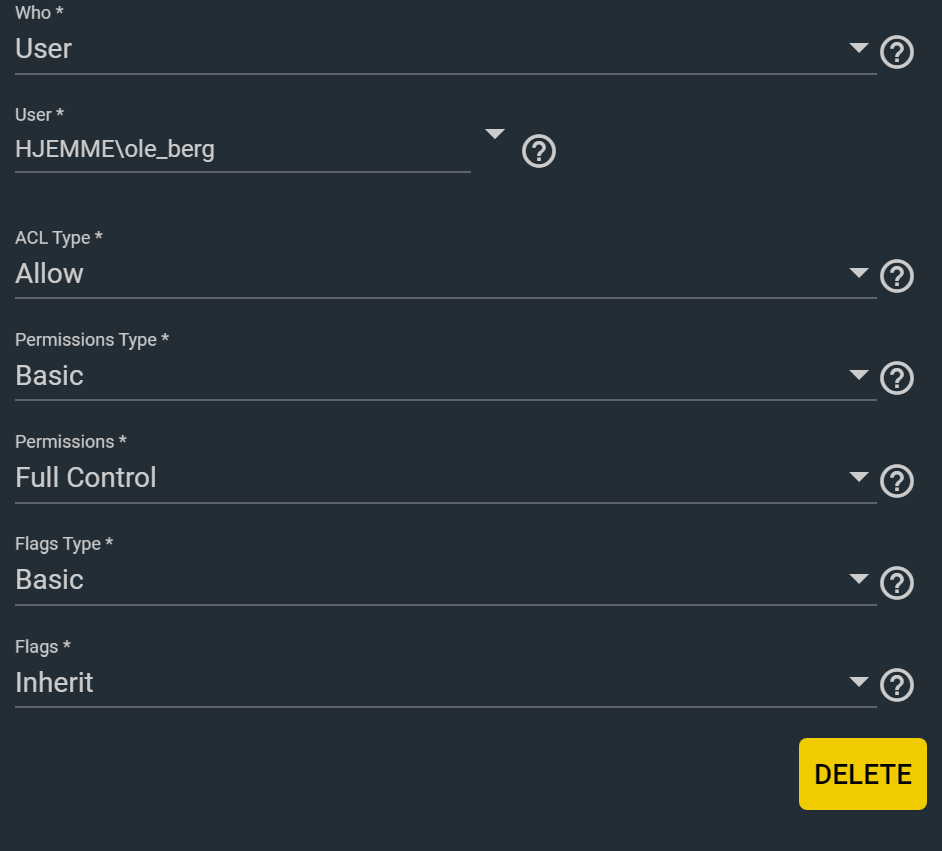The height and width of the screenshot is (851, 942).
Task: Open help icon for Flags Inherit field
Action: [x=896, y=685]
